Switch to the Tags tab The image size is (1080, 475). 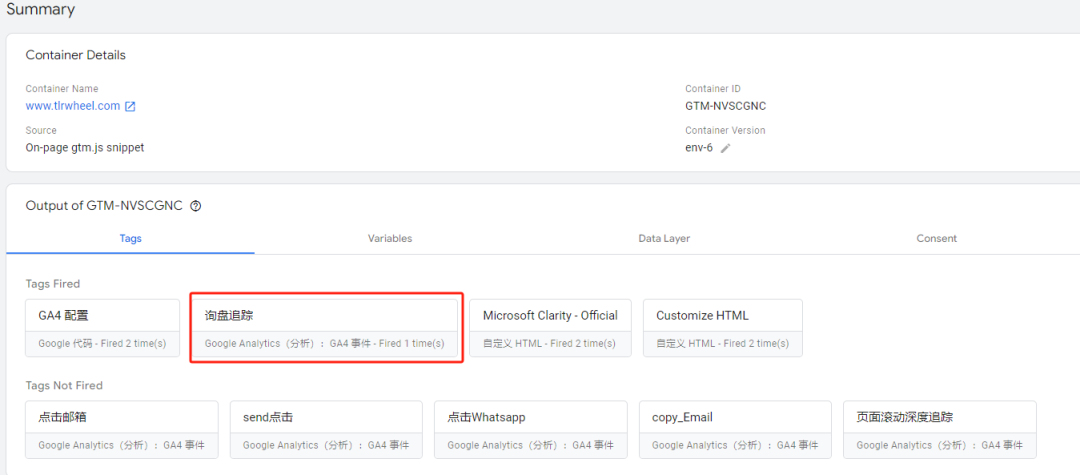pos(130,238)
